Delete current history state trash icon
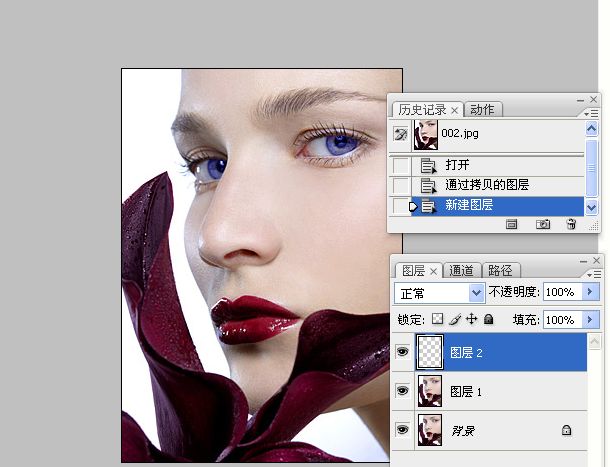The image size is (610, 467). point(571,224)
